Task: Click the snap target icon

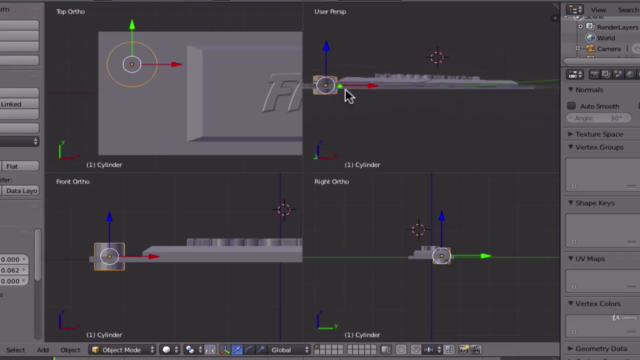Action: click(x=449, y=350)
